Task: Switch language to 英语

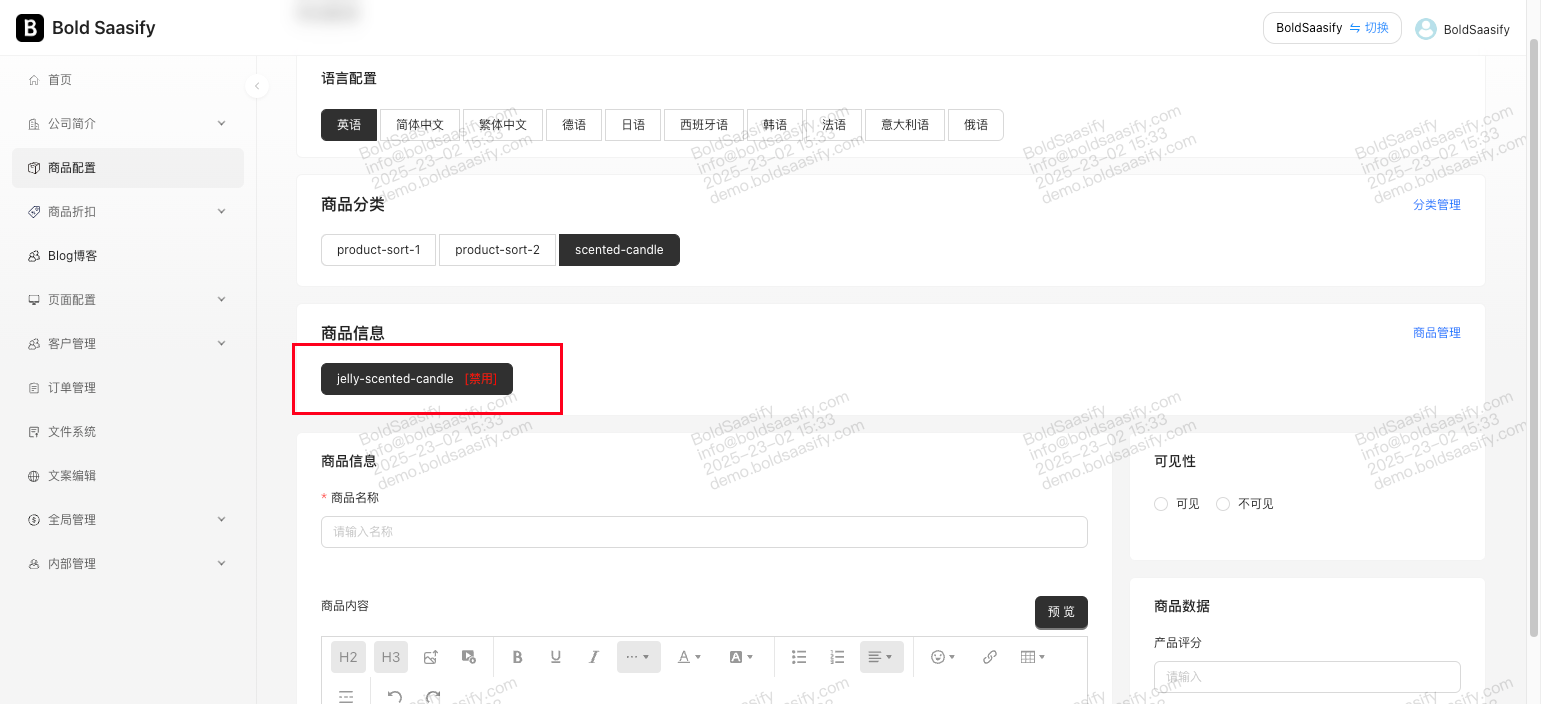Action: [349, 125]
